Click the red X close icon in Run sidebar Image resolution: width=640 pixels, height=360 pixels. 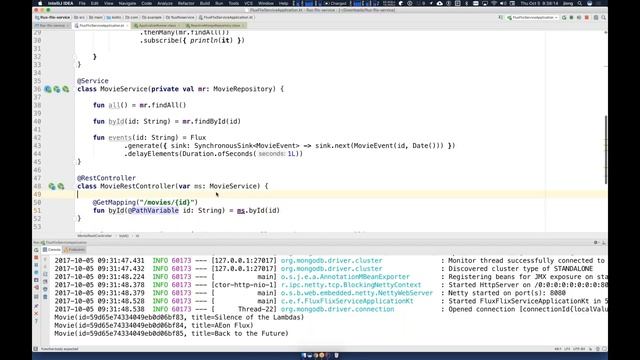click(x=36, y=313)
